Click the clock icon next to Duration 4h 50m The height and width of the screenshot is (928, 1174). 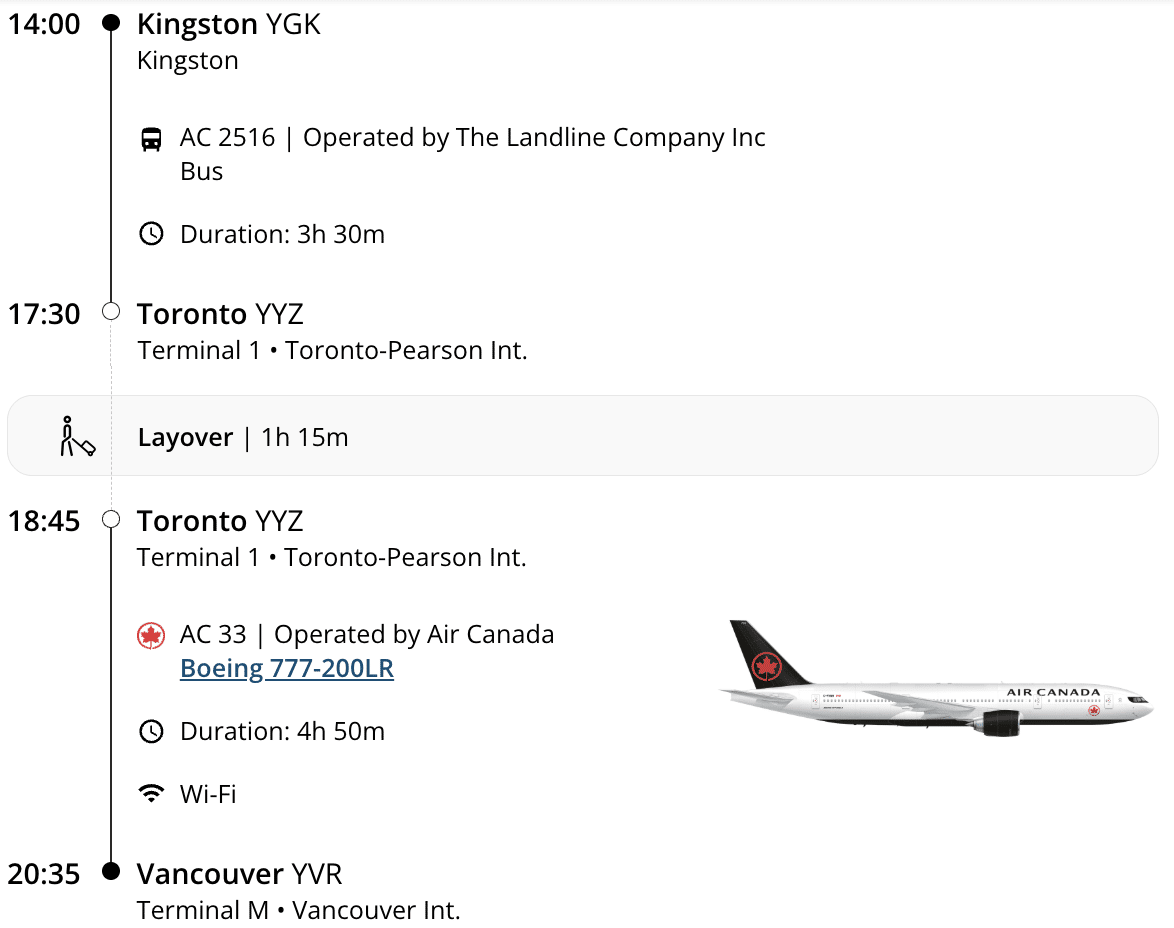click(x=151, y=731)
